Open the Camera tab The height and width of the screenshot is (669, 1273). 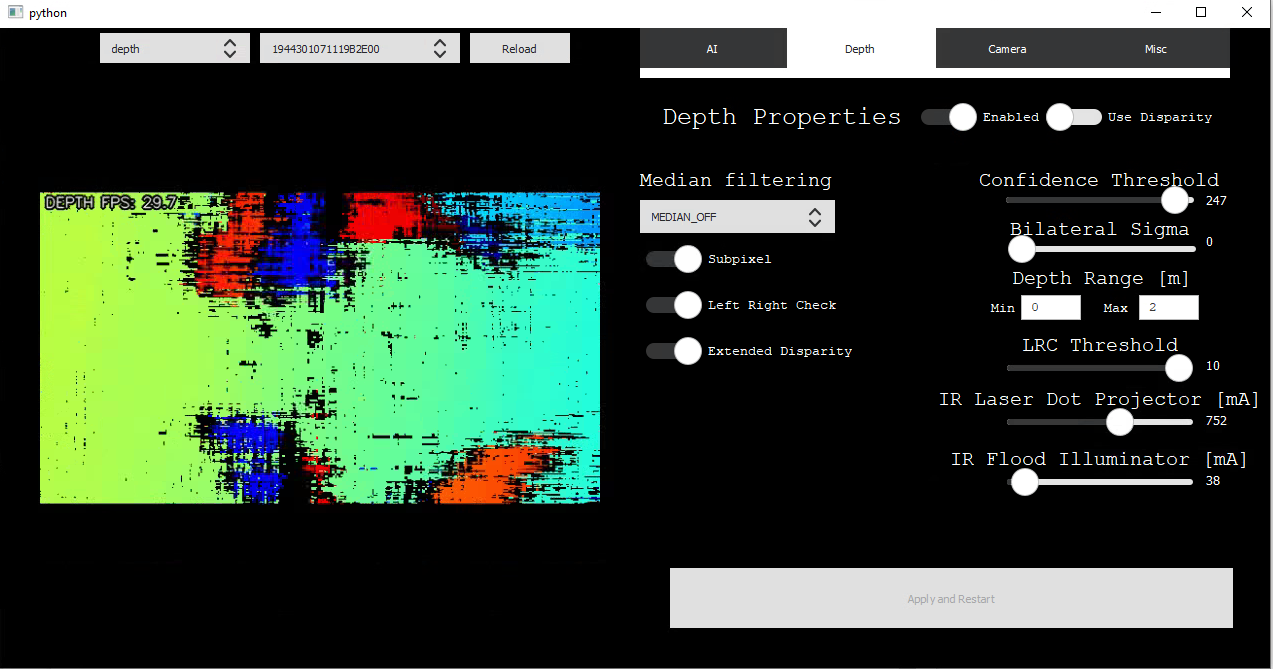pyautogui.click(x=1007, y=48)
